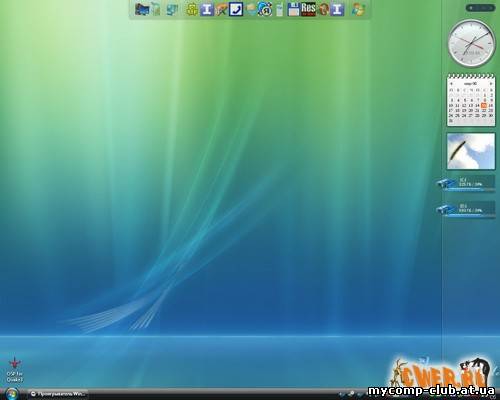This screenshot has height=400, width=500.
Task: Go to next month in calendar gadget
Action: click(x=491, y=84)
